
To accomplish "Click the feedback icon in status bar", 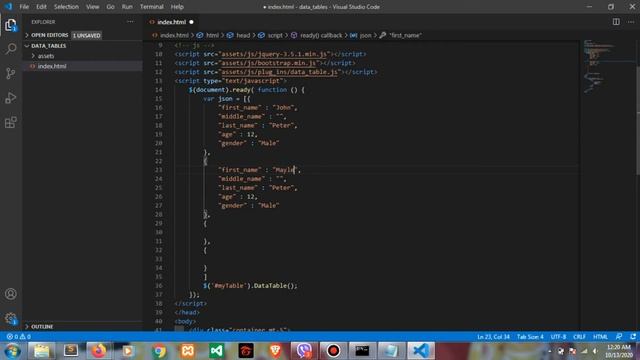I will tap(619, 337).
